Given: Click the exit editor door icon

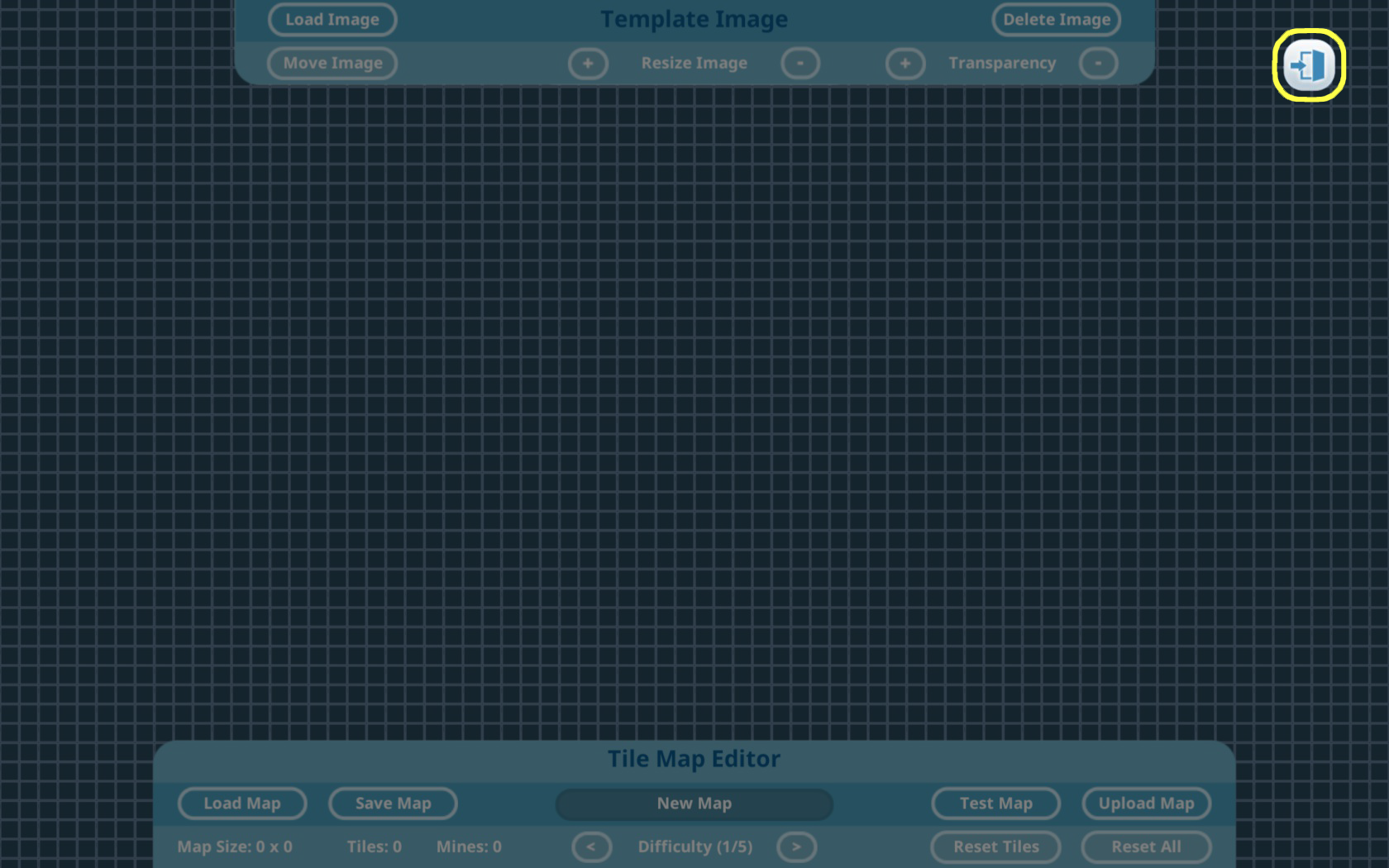Looking at the screenshot, I should (x=1309, y=65).
